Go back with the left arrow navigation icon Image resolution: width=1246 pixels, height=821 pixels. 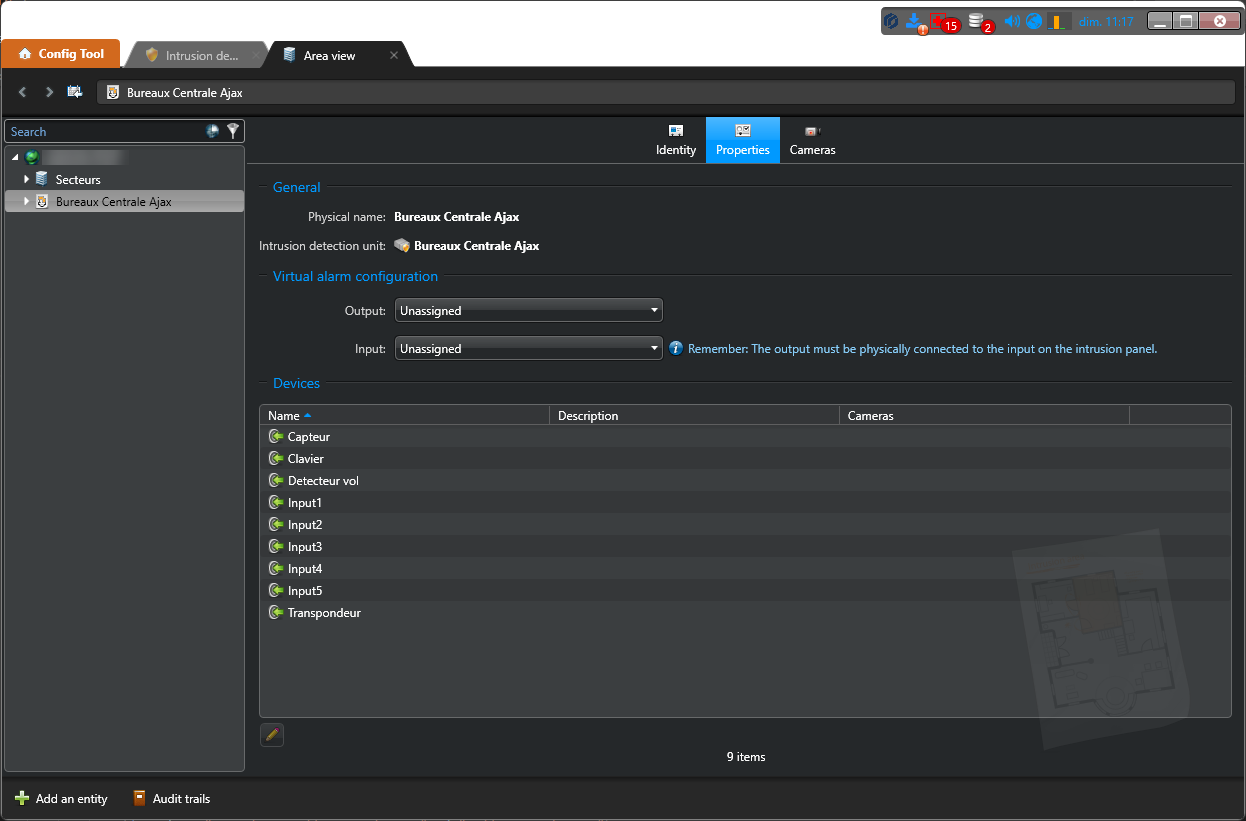[x=23, y=92]
